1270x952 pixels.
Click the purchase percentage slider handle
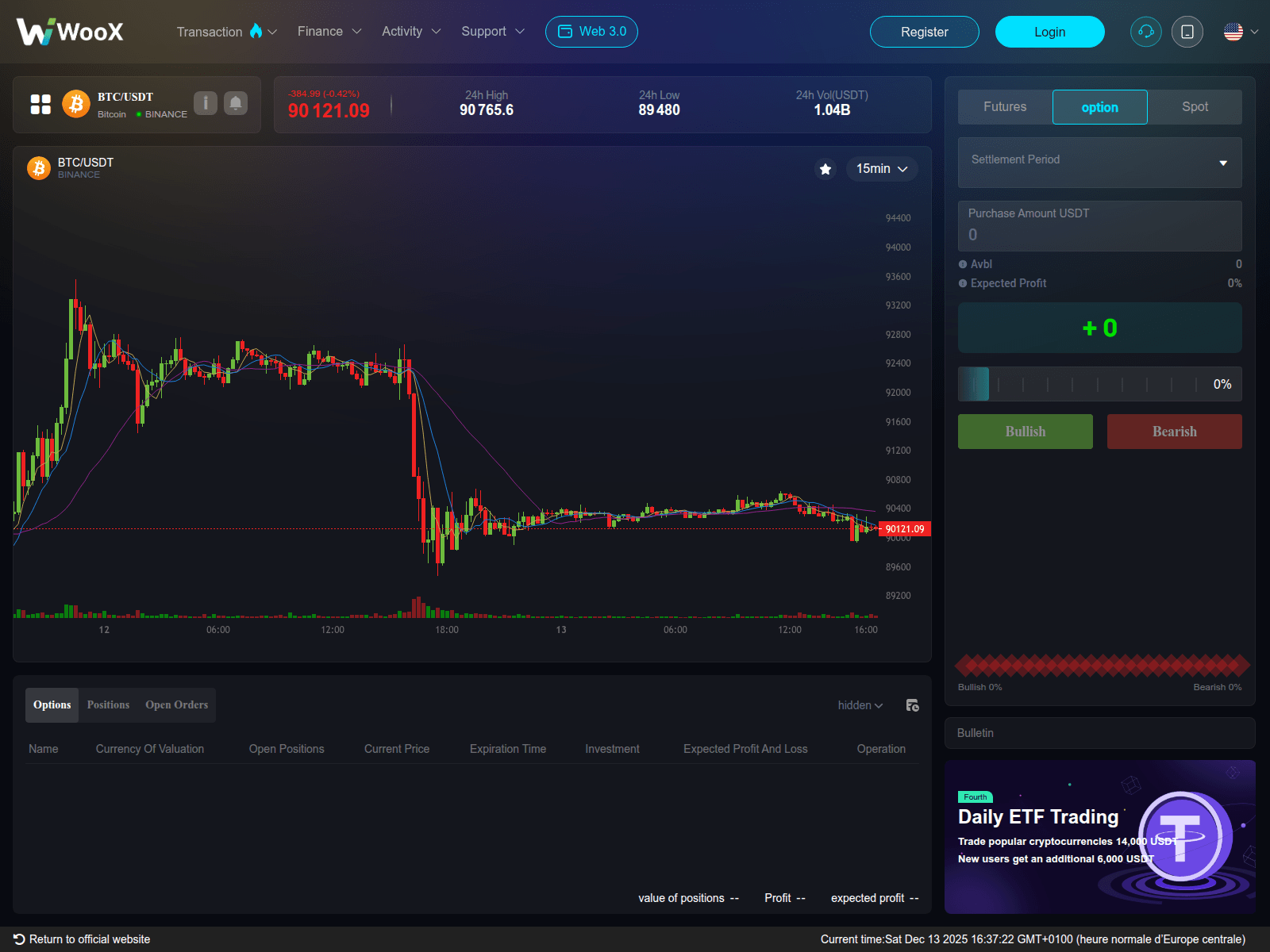[x=974, y=384]
